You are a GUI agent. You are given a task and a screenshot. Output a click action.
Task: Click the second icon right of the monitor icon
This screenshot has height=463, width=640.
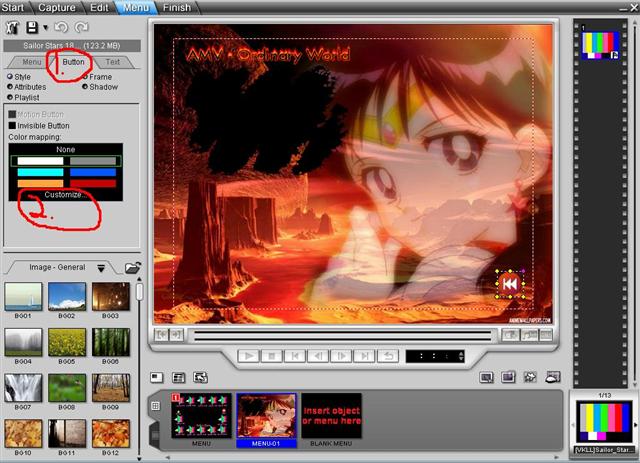[x=530, y=377]
